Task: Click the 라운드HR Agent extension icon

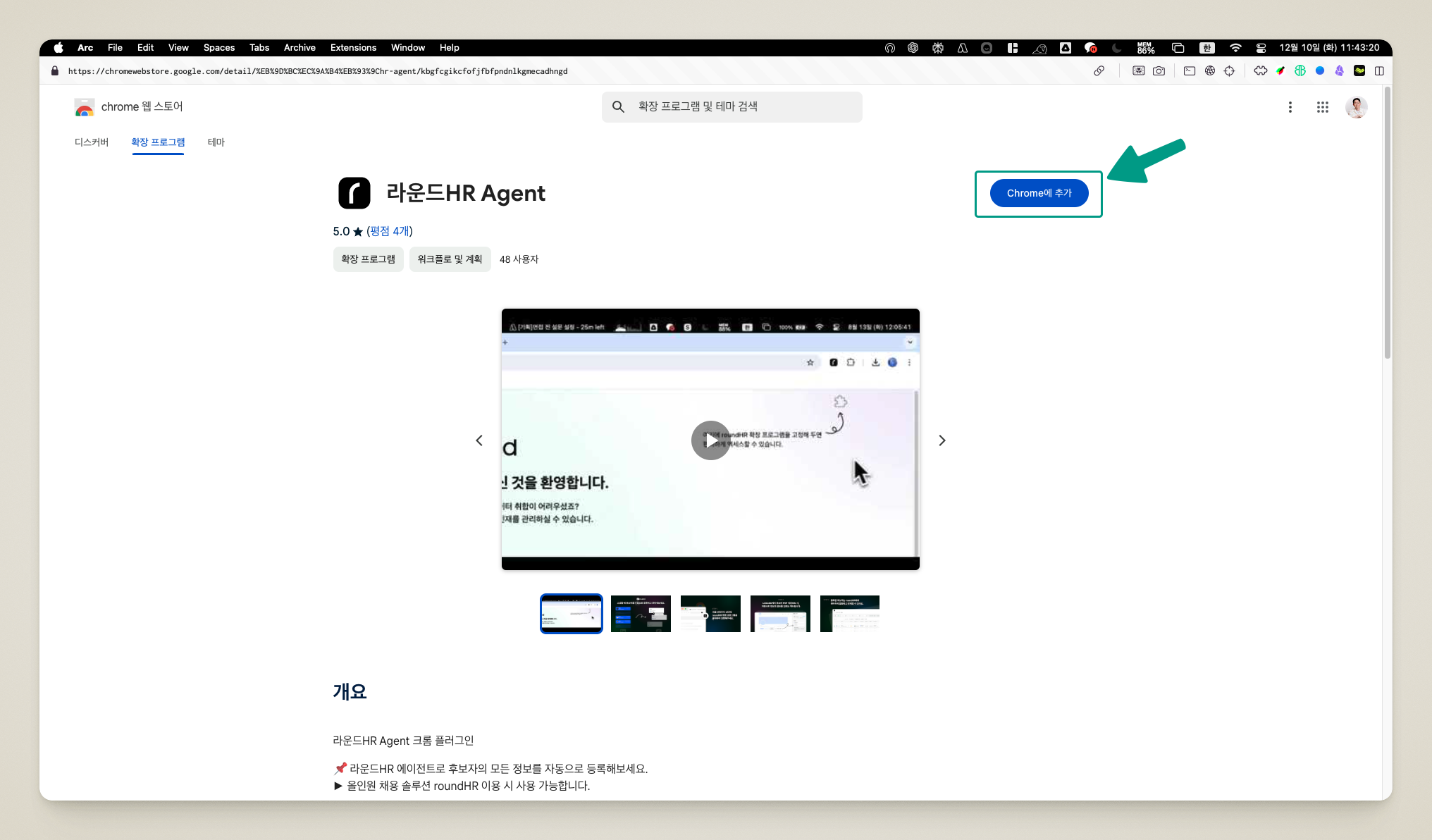Action: coord(354,193)
